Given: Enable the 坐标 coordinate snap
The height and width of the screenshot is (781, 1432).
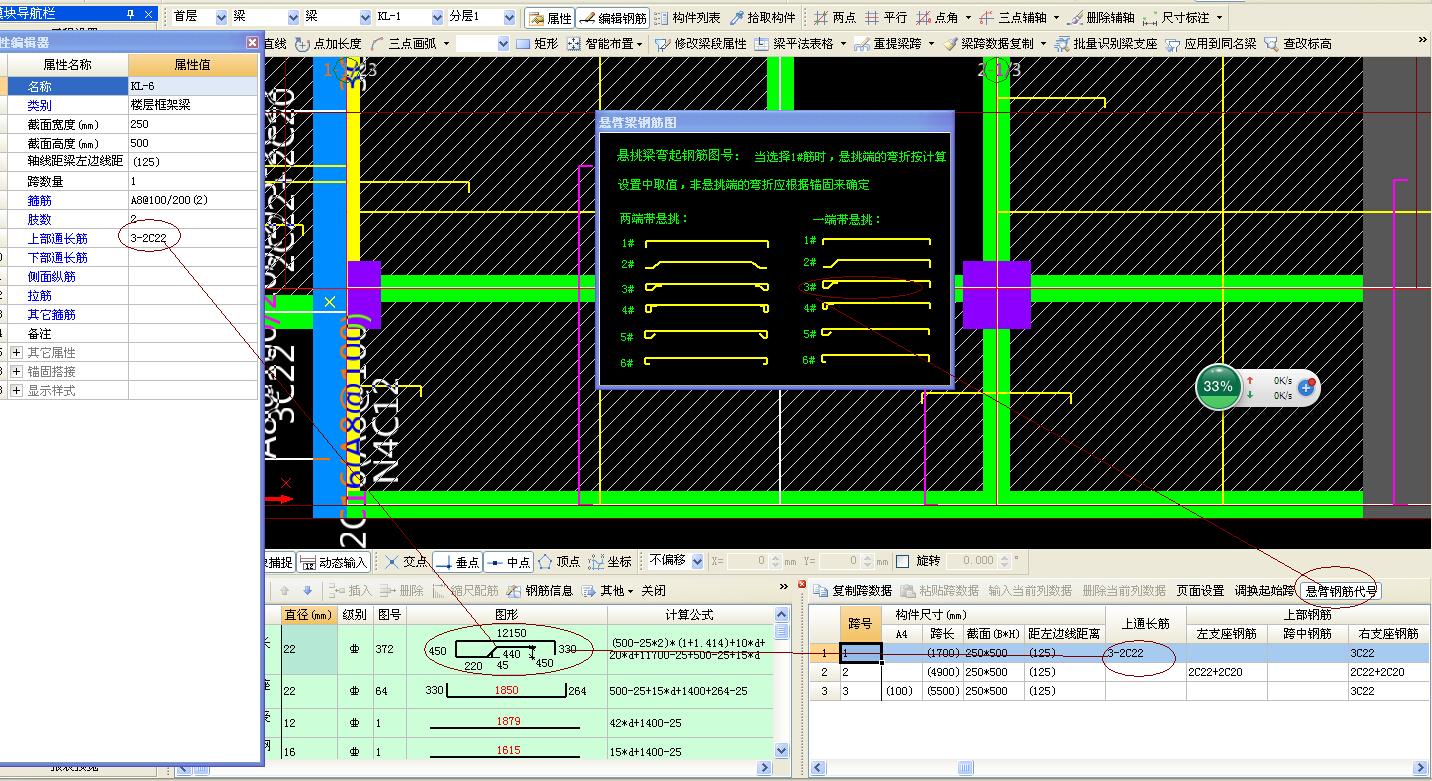Looking at the screenshot, I should pos(609,562).
